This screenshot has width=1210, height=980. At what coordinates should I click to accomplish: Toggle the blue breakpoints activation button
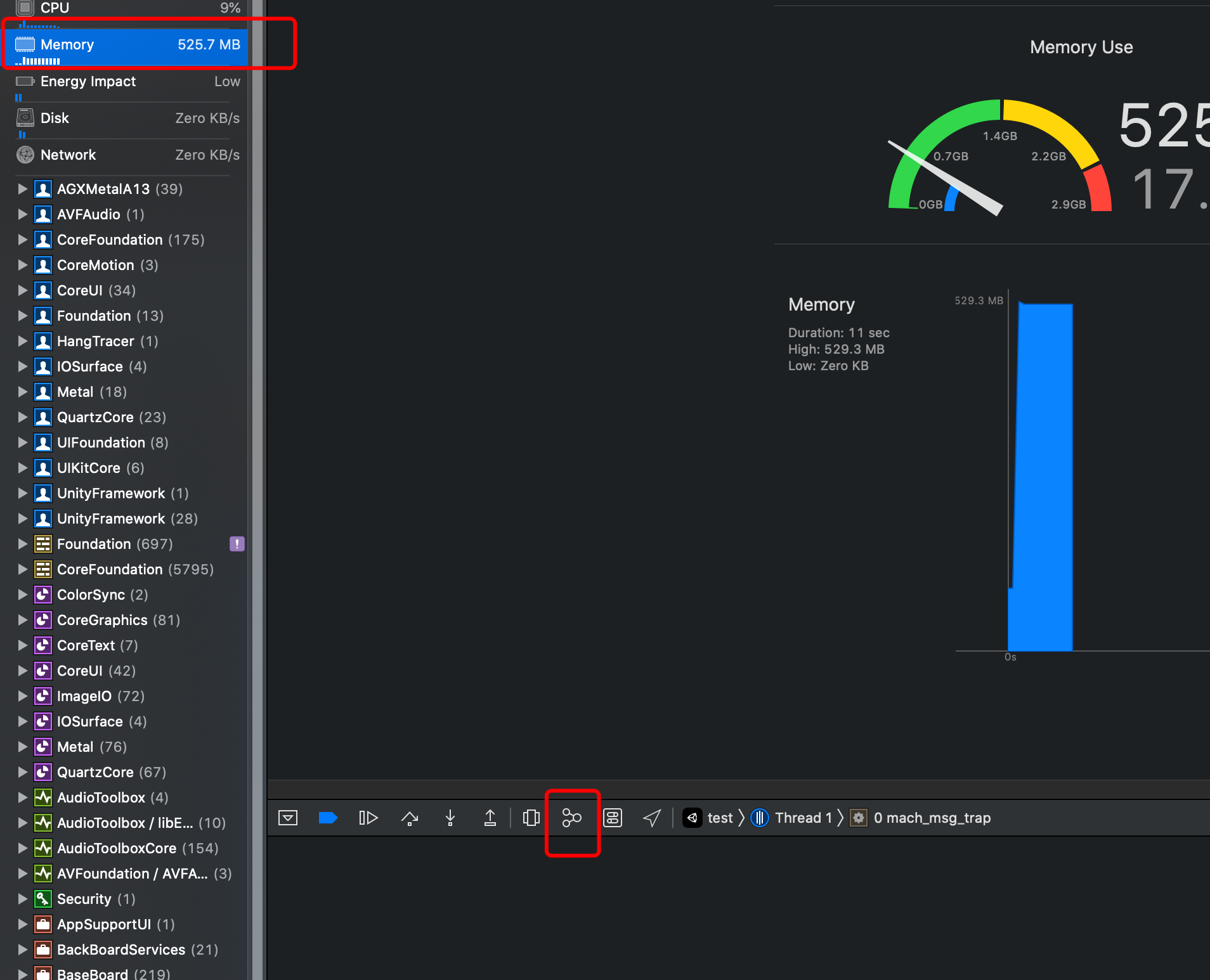pos(328,818)
